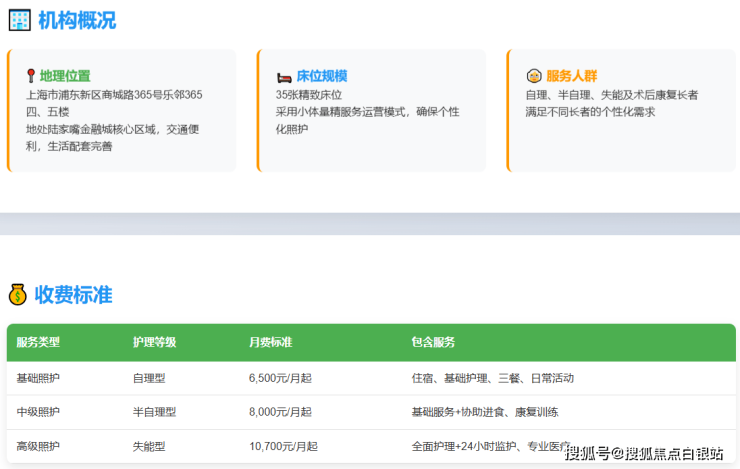Click the location pin icon beside 地理位置

31,76
